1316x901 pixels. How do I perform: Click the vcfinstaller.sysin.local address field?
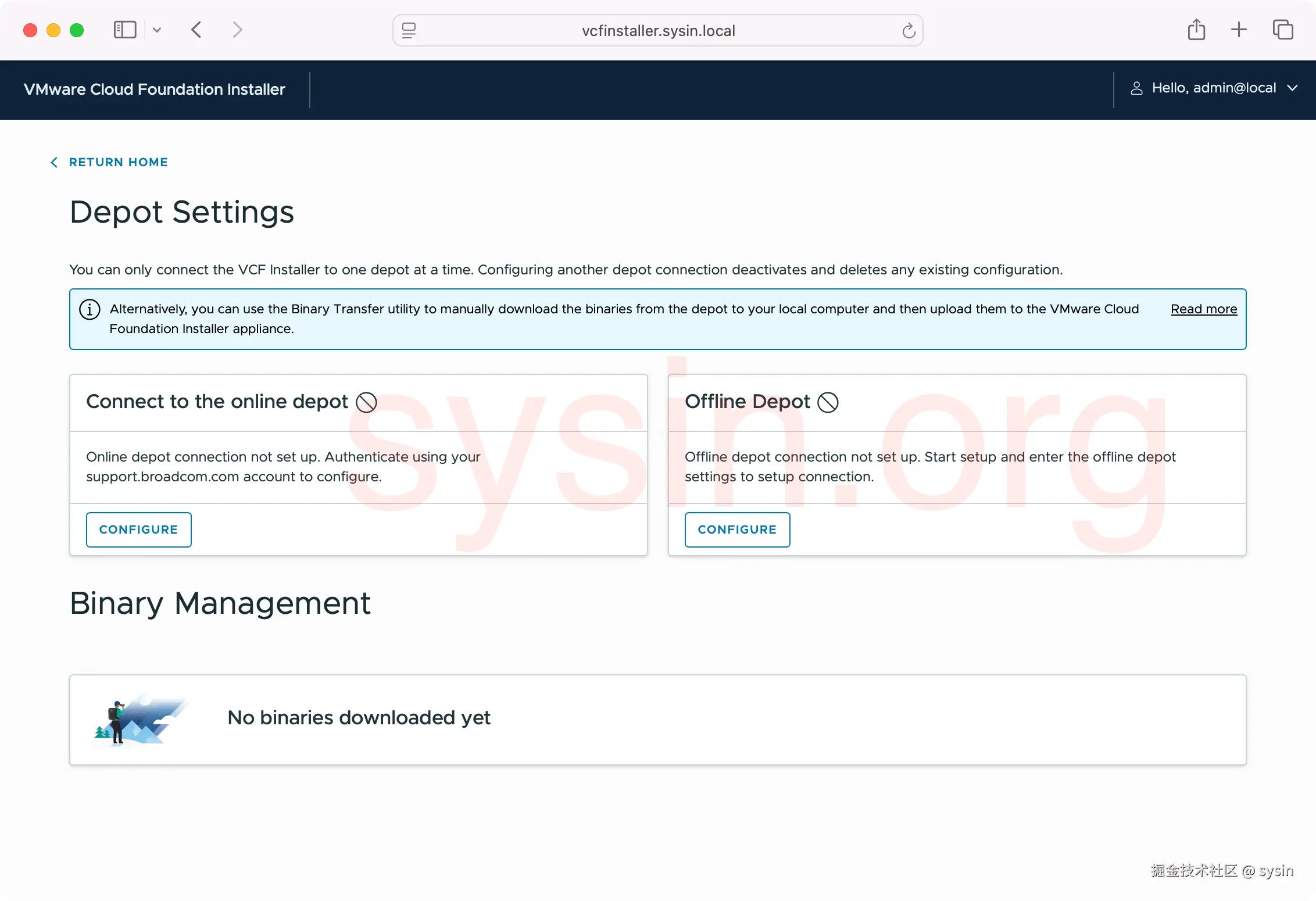pos(658,30)
